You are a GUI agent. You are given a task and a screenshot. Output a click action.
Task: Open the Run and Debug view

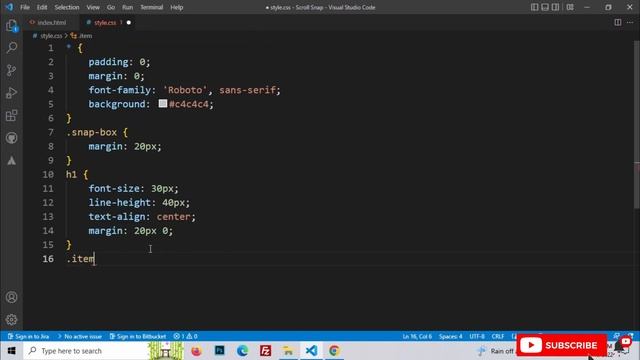[11, 93]
